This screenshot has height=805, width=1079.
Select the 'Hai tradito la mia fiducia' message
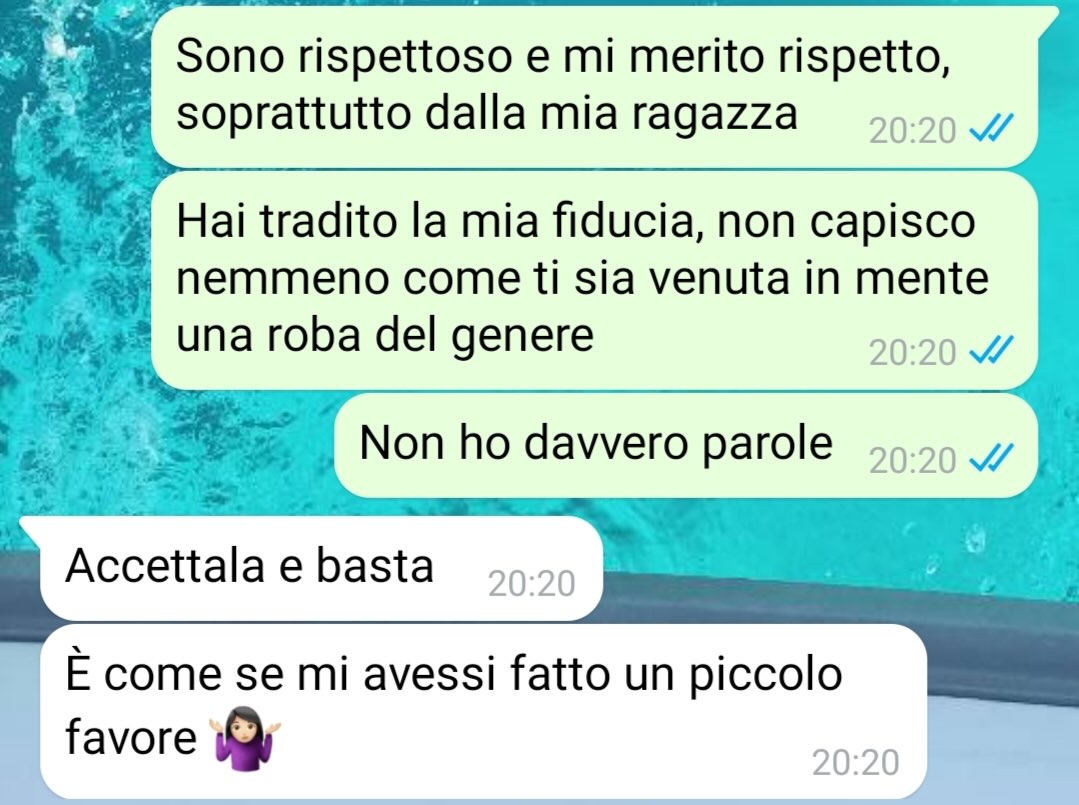[595, 281]
